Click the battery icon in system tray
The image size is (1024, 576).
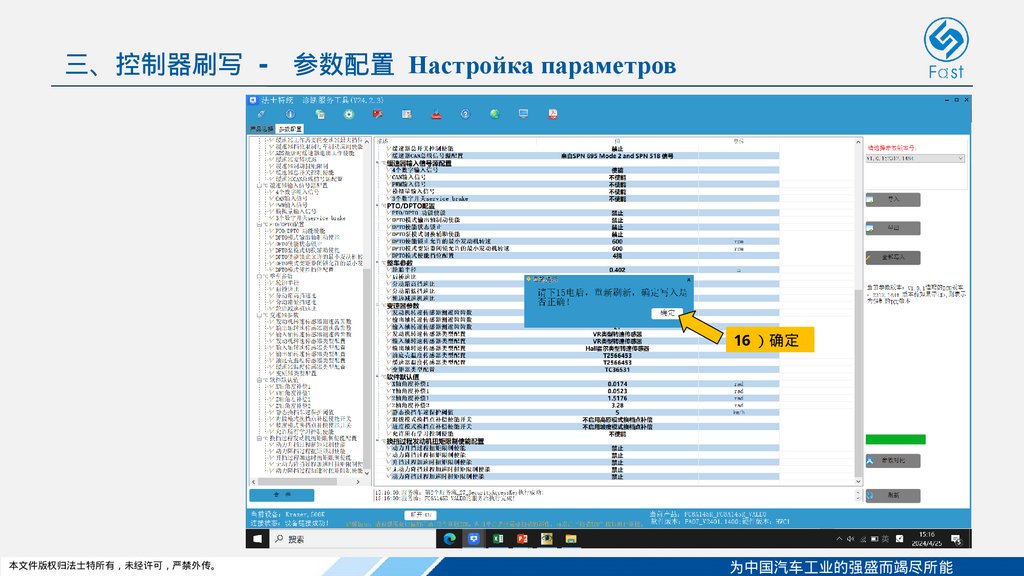click(874, 539)
